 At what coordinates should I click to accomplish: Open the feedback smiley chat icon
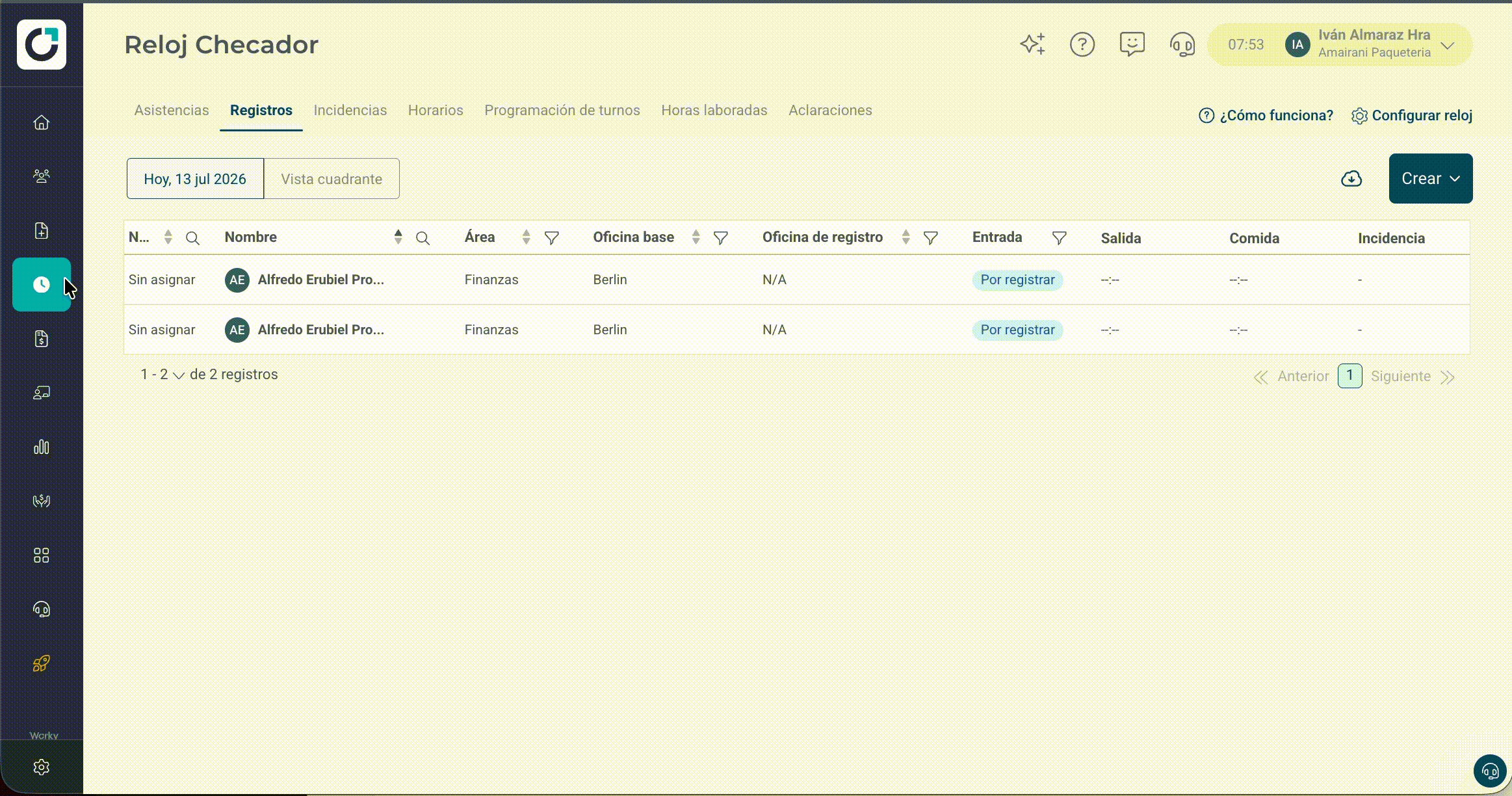[1132, 44]
